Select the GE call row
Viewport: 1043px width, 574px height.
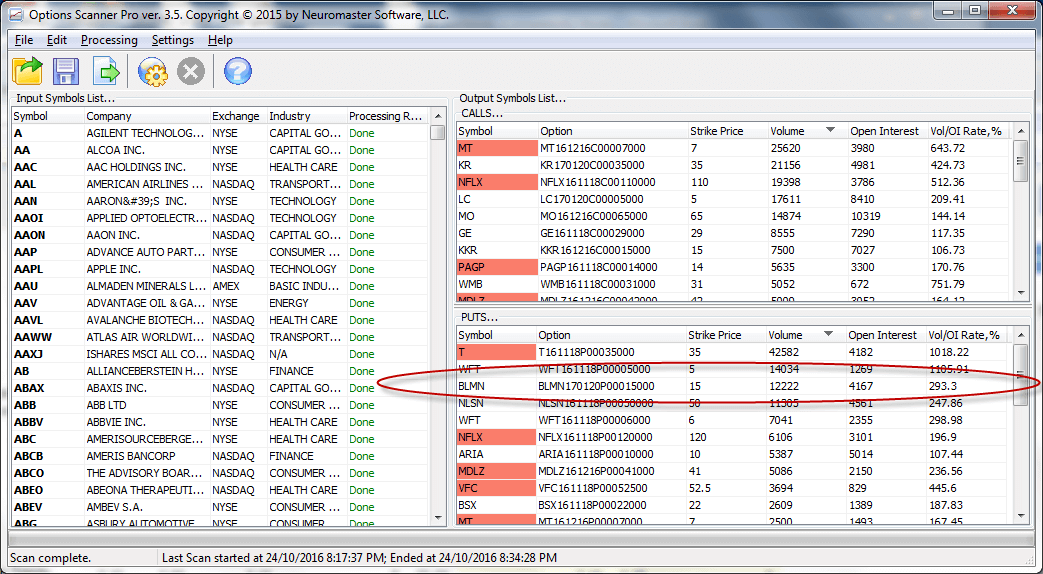pyautogui.click(x=734, y=233)
